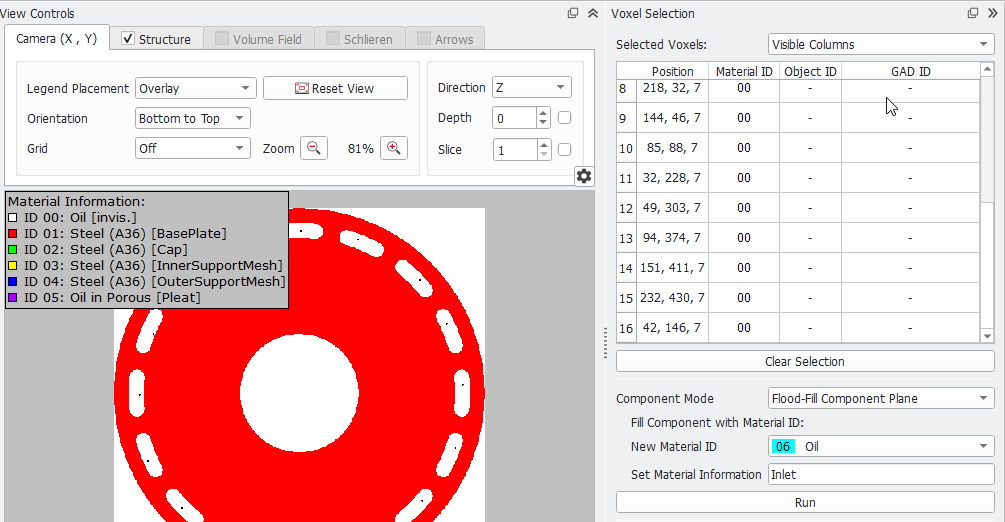Image resolution: width=1005 pixels, height=522 pixels.
Task: Enable the Depth checkbox
Action: [x=565, y=117]
